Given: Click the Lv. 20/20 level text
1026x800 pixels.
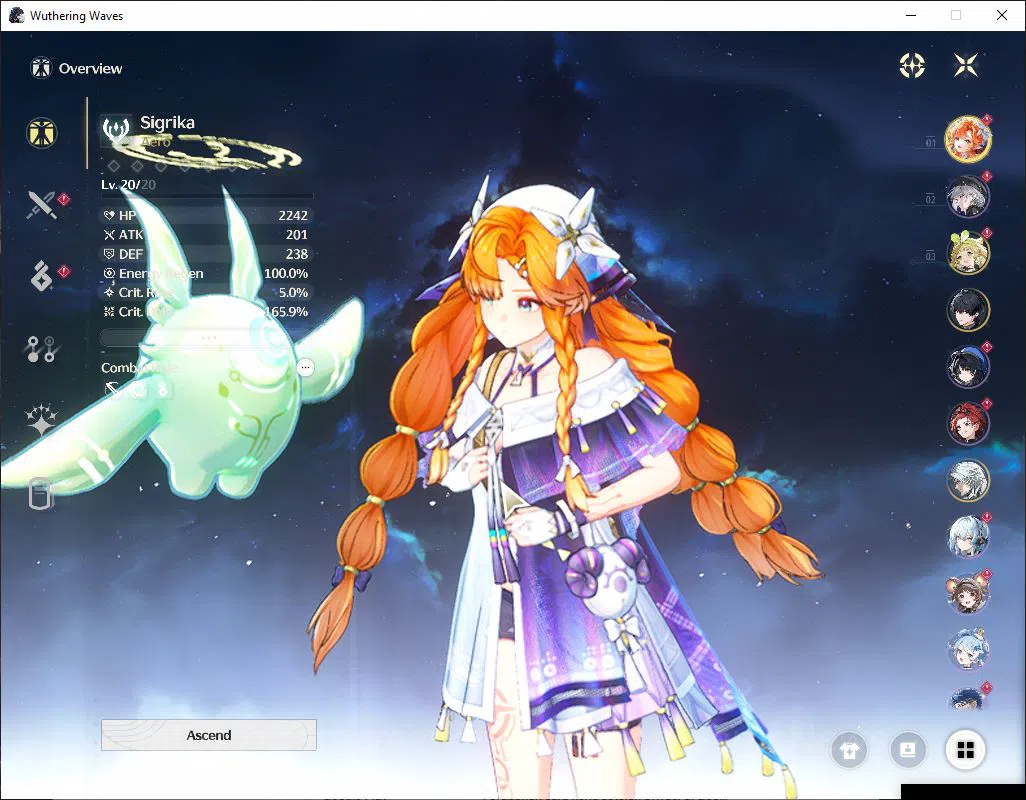Looking at the screenshot, I should tap(128, 184).
